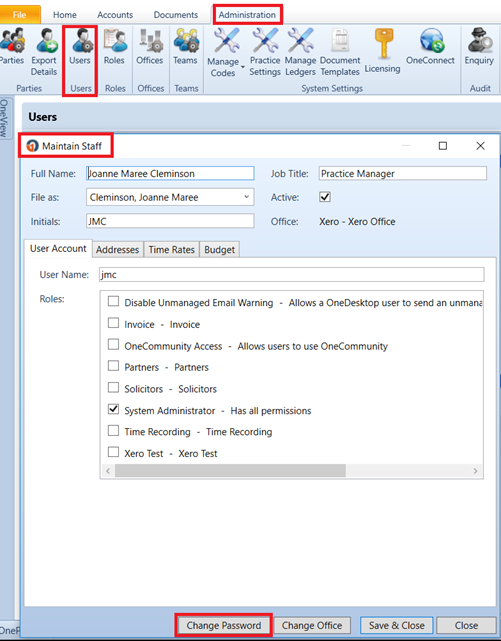
Task: Switch to the Documents ribbon tab
Action: pyautogui.click(x=176, y=15)
